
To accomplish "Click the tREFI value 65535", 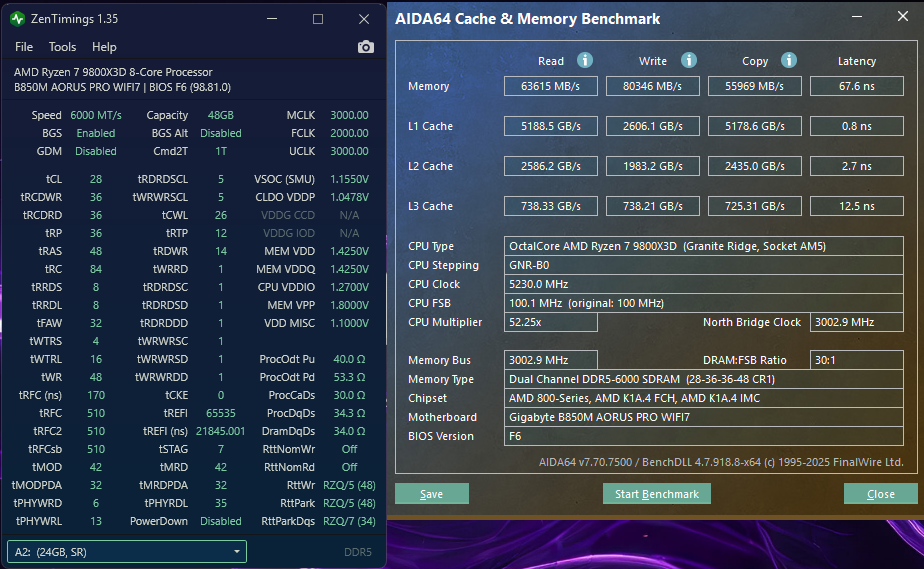I will coord(220,413).
